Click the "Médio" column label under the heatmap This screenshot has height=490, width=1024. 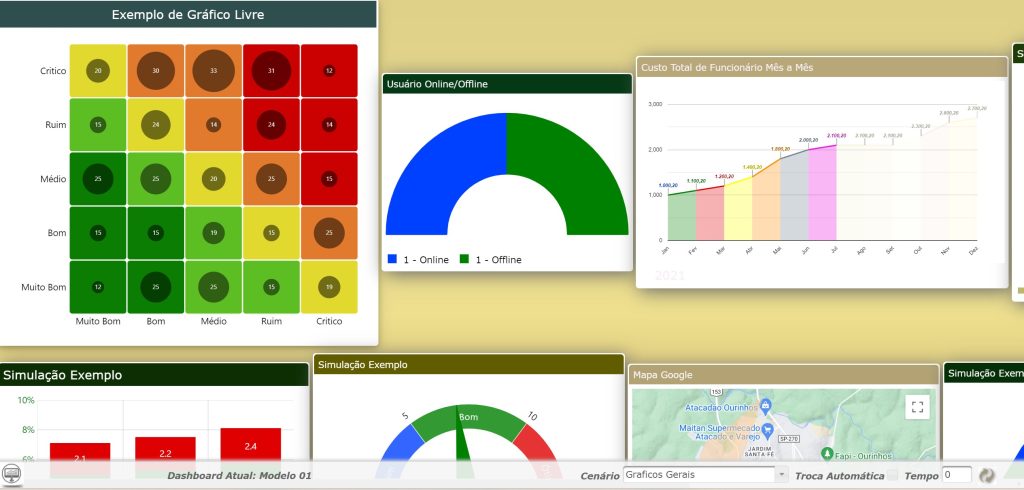214,321
